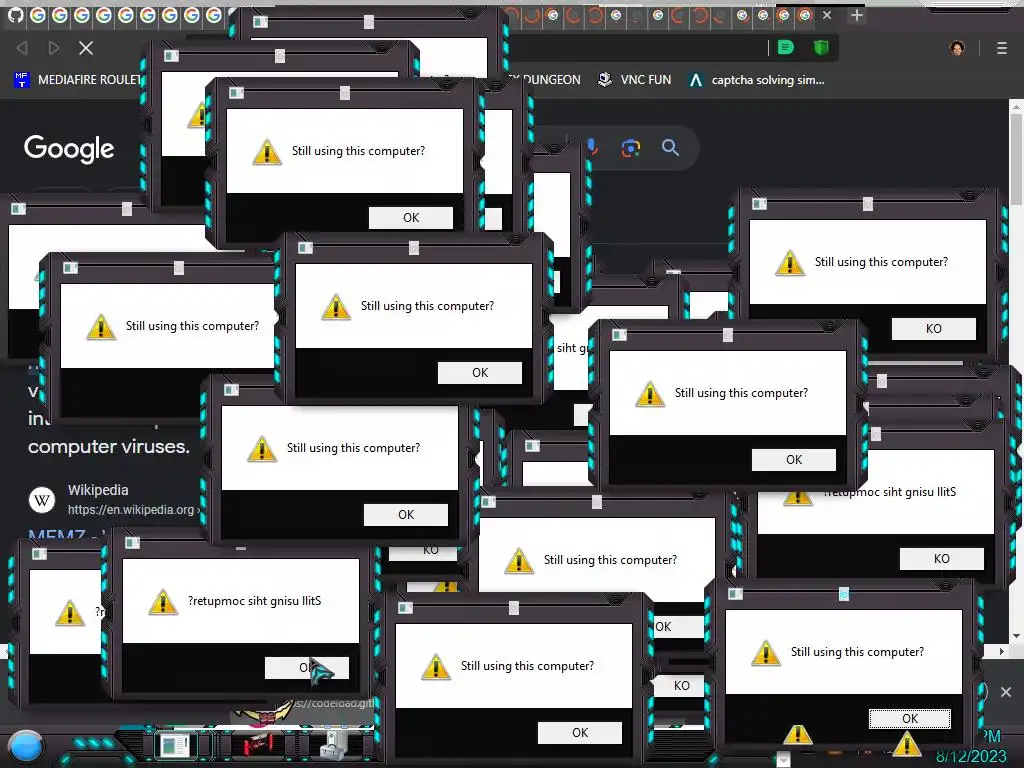Switch to the GitHub browser tab
1024x768 pixels.
[16, 15]
